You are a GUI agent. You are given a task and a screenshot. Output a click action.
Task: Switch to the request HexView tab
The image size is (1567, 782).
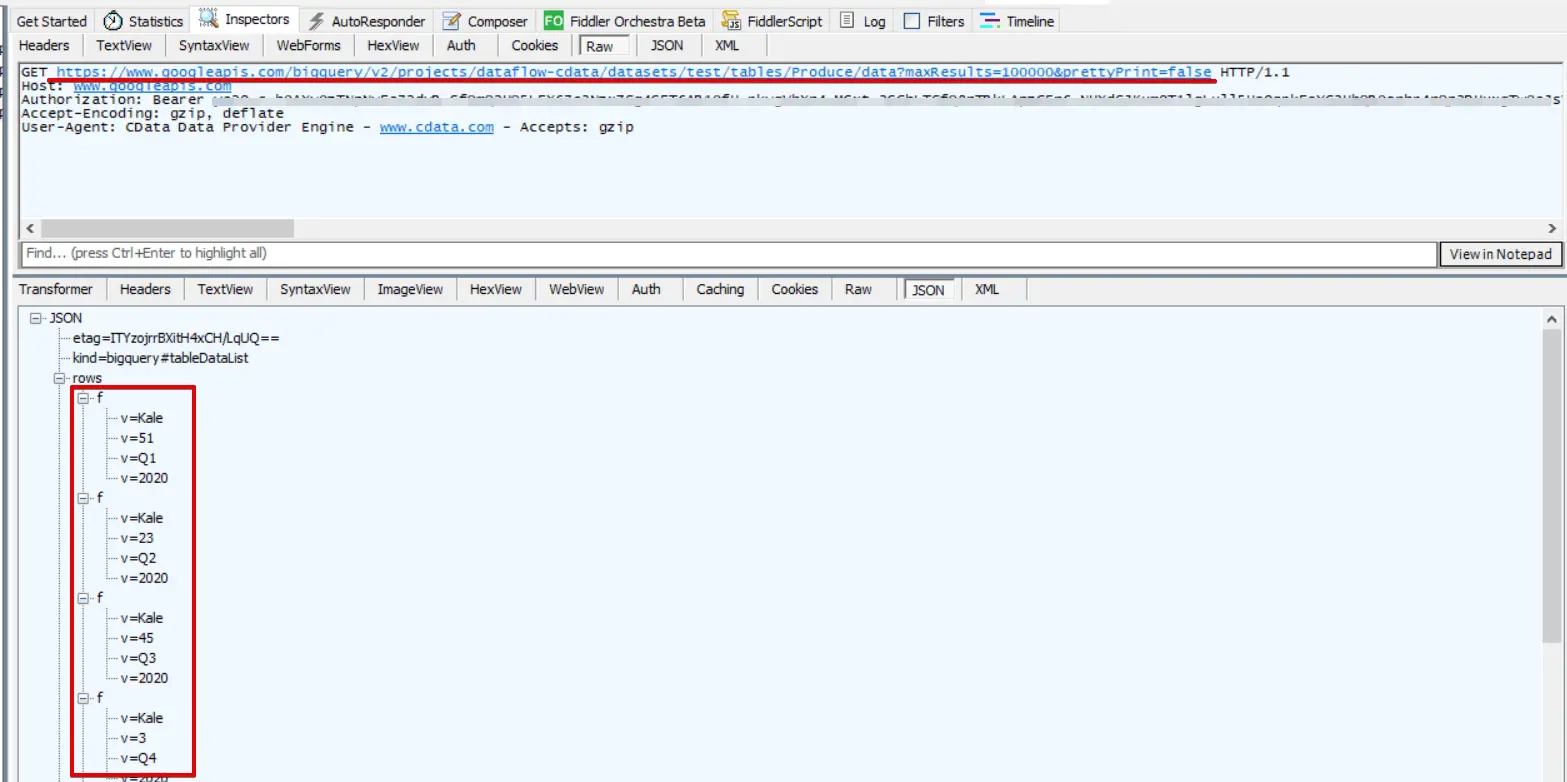pyautogui.click(x=393, y=45)
